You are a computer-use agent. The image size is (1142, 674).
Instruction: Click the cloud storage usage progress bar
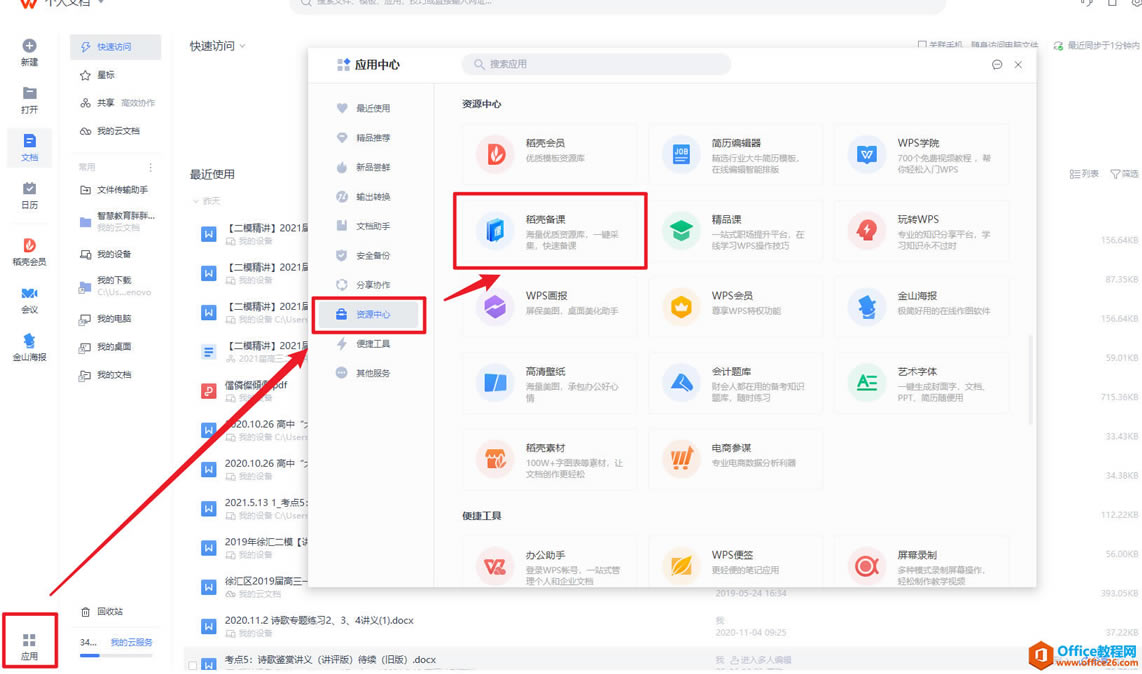pyautogui.click(x=115, y=656)
